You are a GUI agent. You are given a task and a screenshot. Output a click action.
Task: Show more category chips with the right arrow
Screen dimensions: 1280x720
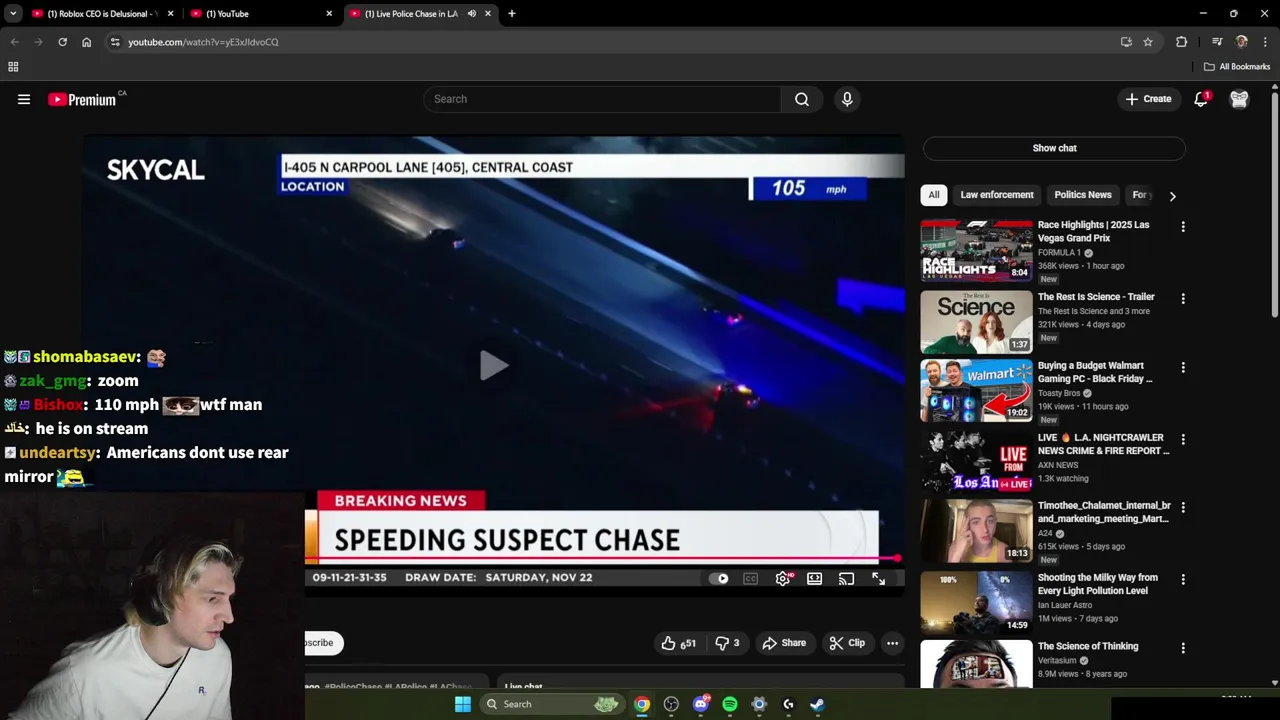pyautogui.click(x=1172, y=196)
